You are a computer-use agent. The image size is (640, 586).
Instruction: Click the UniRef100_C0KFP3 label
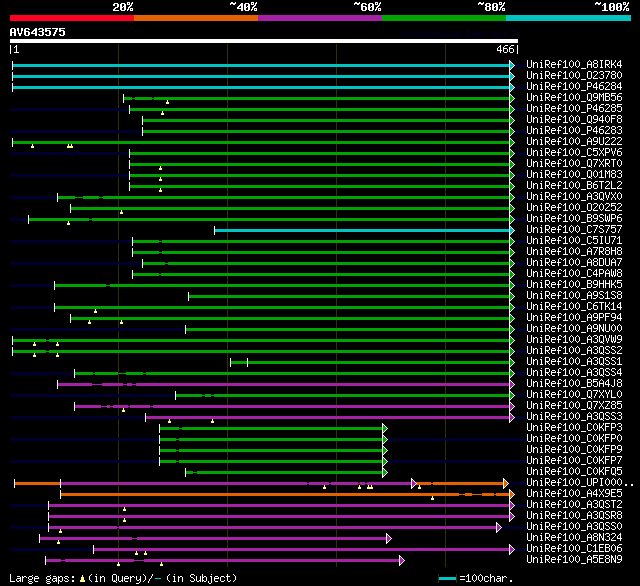(574, 428)
